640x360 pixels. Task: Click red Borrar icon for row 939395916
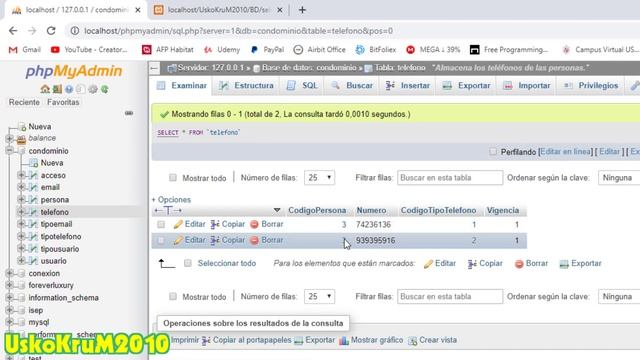tap(254, 240)
